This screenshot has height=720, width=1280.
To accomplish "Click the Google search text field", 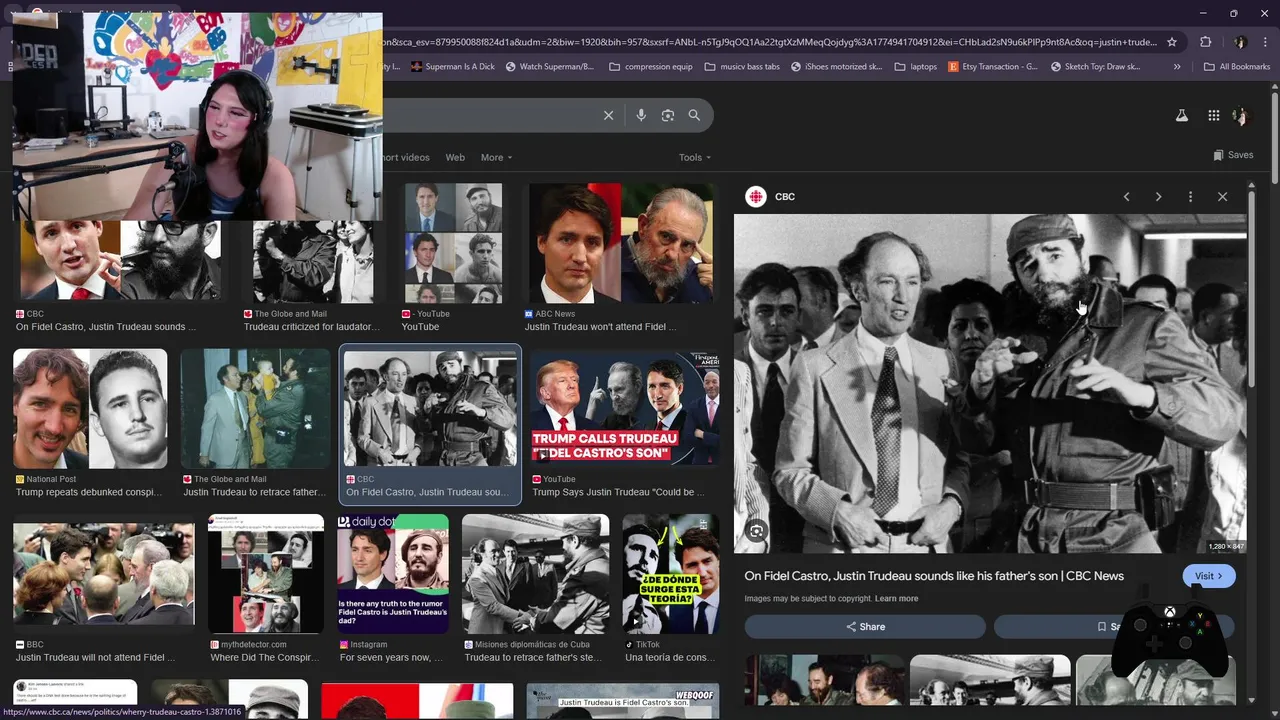I will (490, 115).
